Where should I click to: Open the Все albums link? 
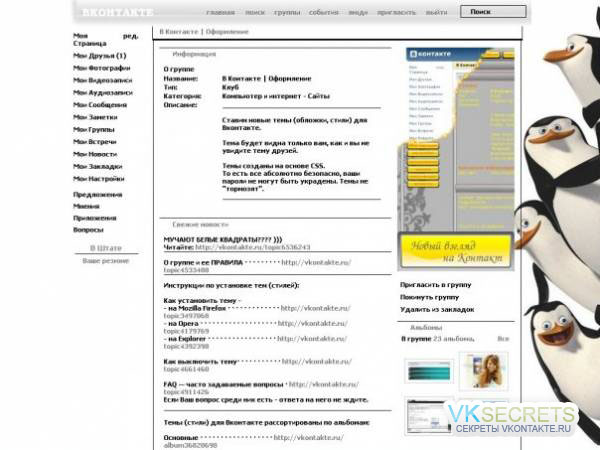pyautogui.click(x=503, y=339)
